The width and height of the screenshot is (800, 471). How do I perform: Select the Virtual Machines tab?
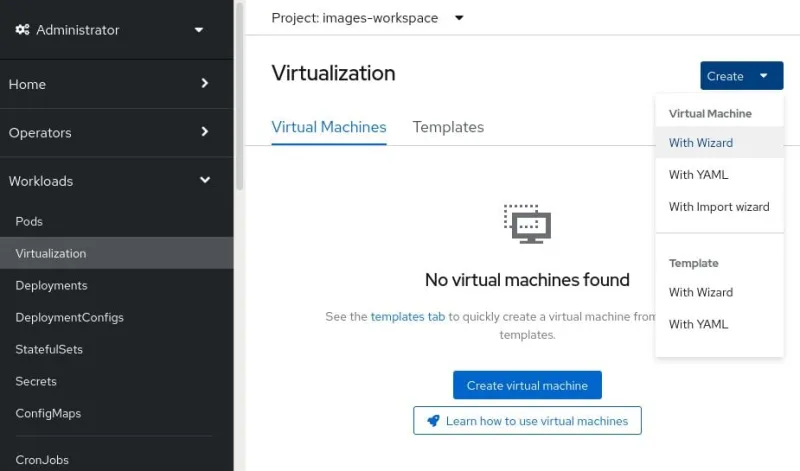tap(329, 127)
